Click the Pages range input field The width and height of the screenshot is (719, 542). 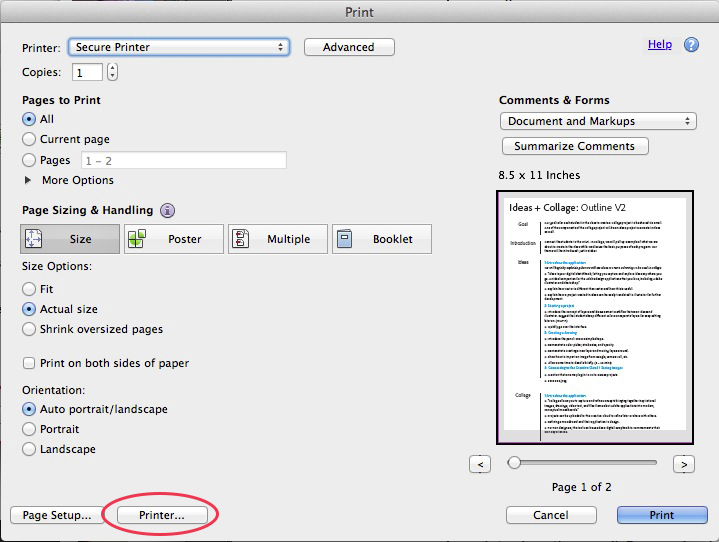pos(183,160)
